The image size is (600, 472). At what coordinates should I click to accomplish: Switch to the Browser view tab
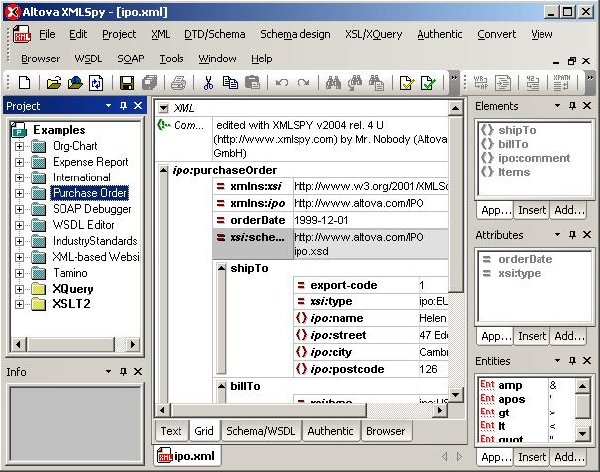pos(385,431)
